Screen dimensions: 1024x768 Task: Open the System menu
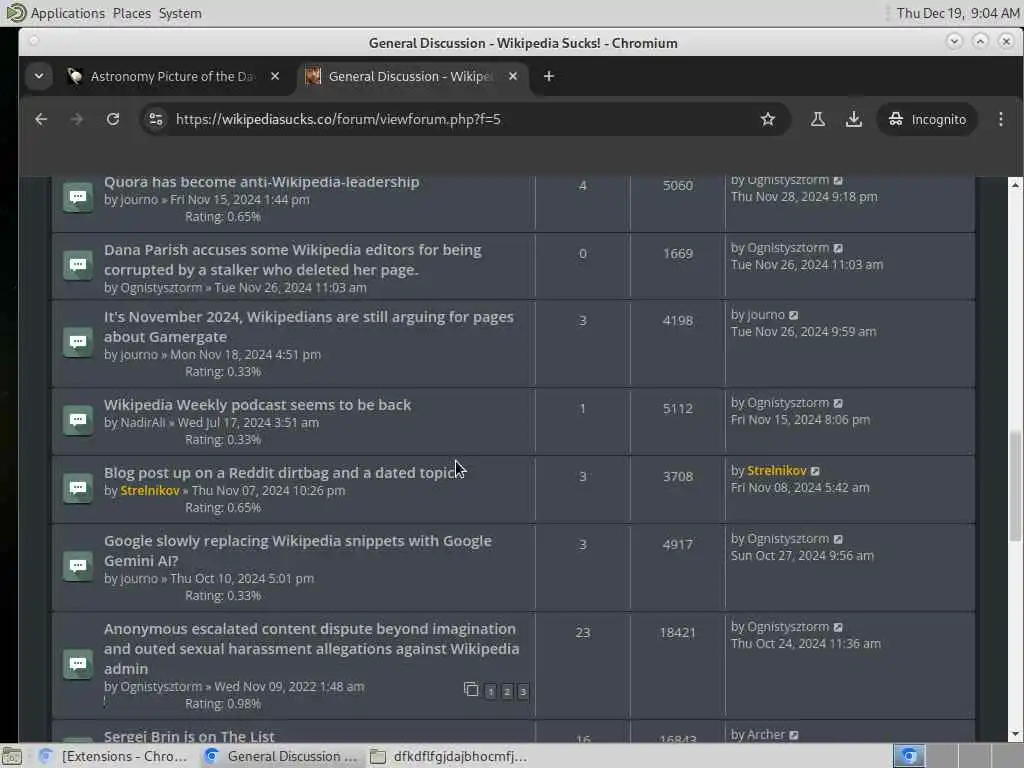pos(180,13)
